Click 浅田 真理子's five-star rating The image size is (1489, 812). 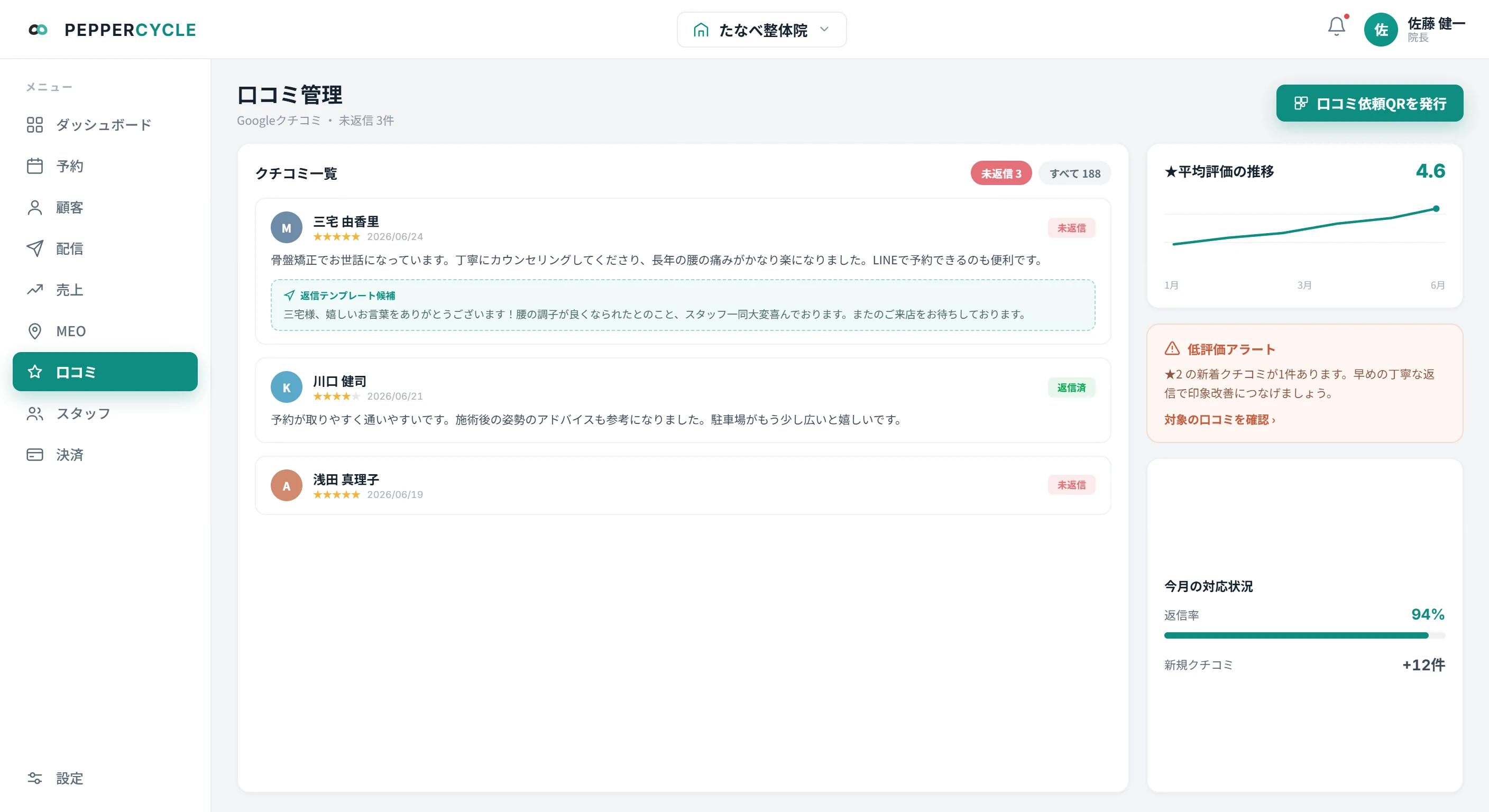click(336, 494)
